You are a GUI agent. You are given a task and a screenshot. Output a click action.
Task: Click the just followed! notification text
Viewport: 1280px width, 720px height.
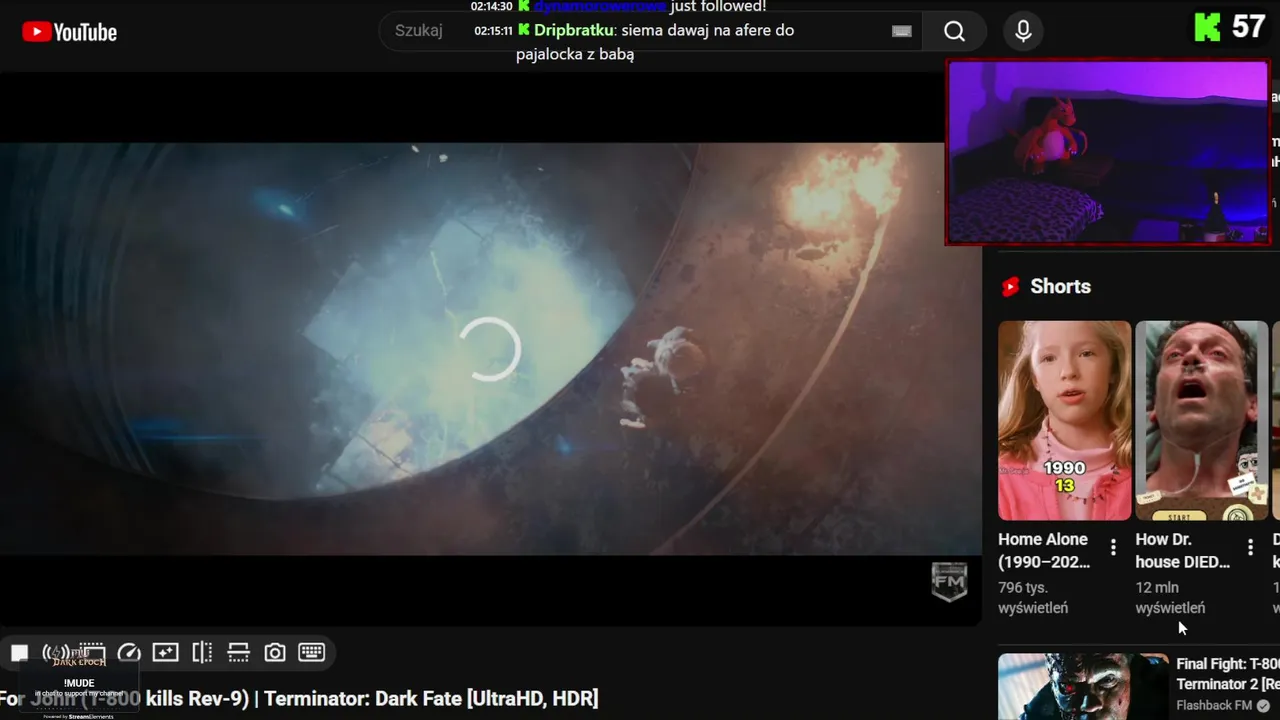coord(718,6)
